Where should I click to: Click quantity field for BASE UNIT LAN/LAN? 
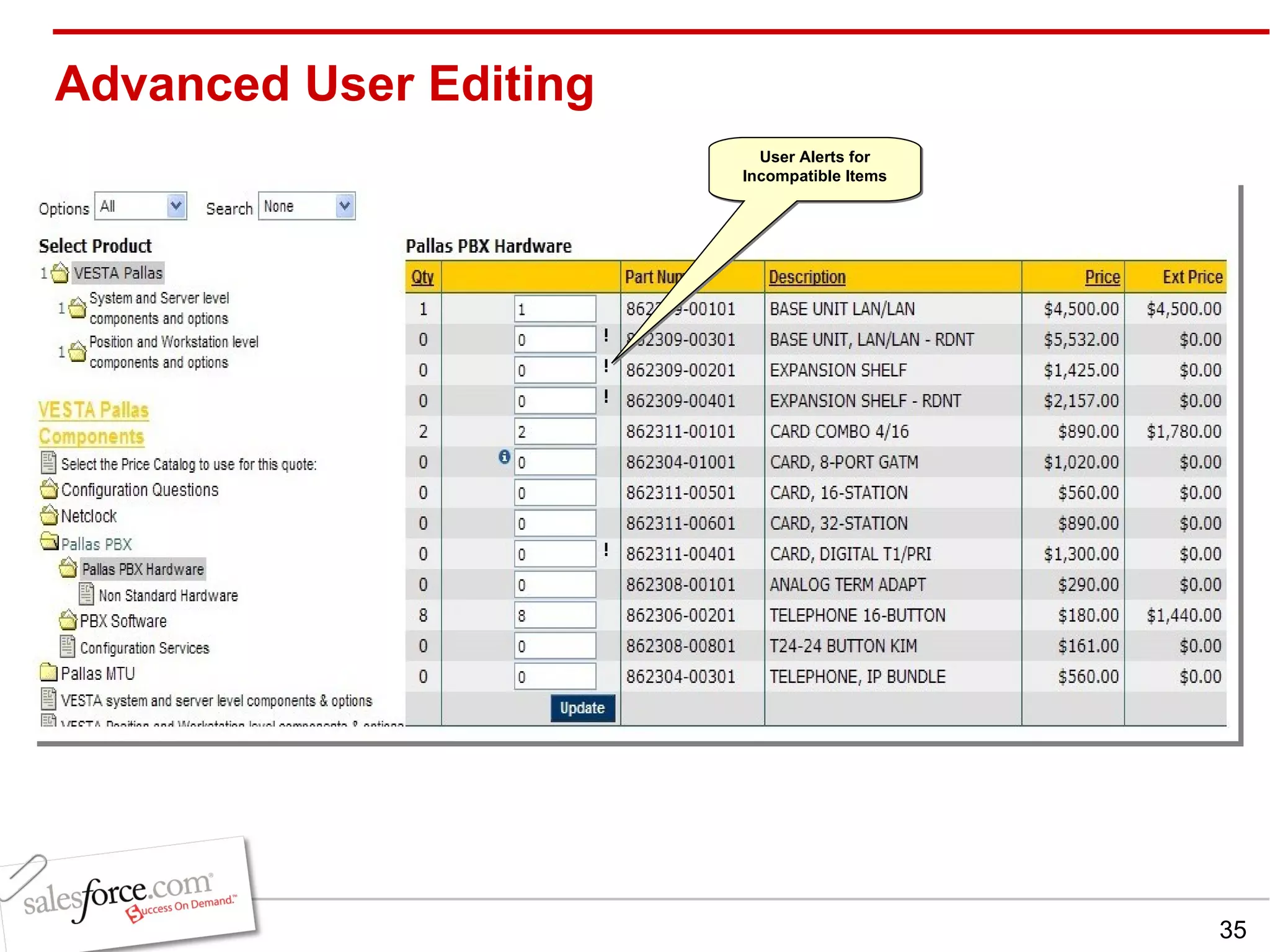[x=555, y=309]
